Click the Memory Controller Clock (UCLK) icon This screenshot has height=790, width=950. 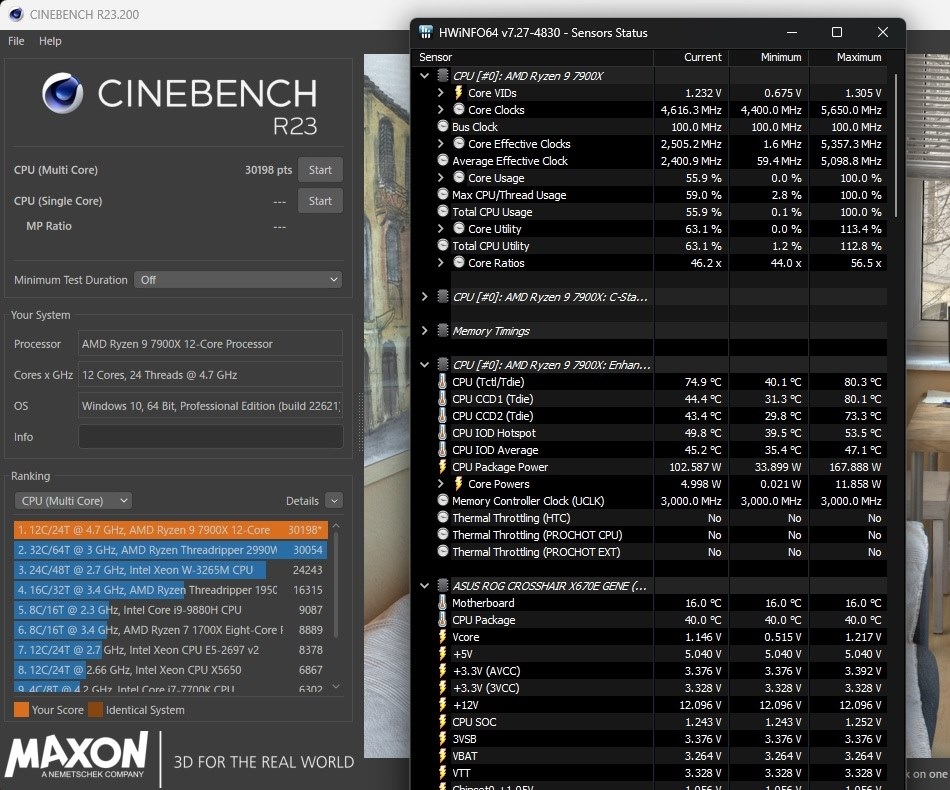point(443,500)
